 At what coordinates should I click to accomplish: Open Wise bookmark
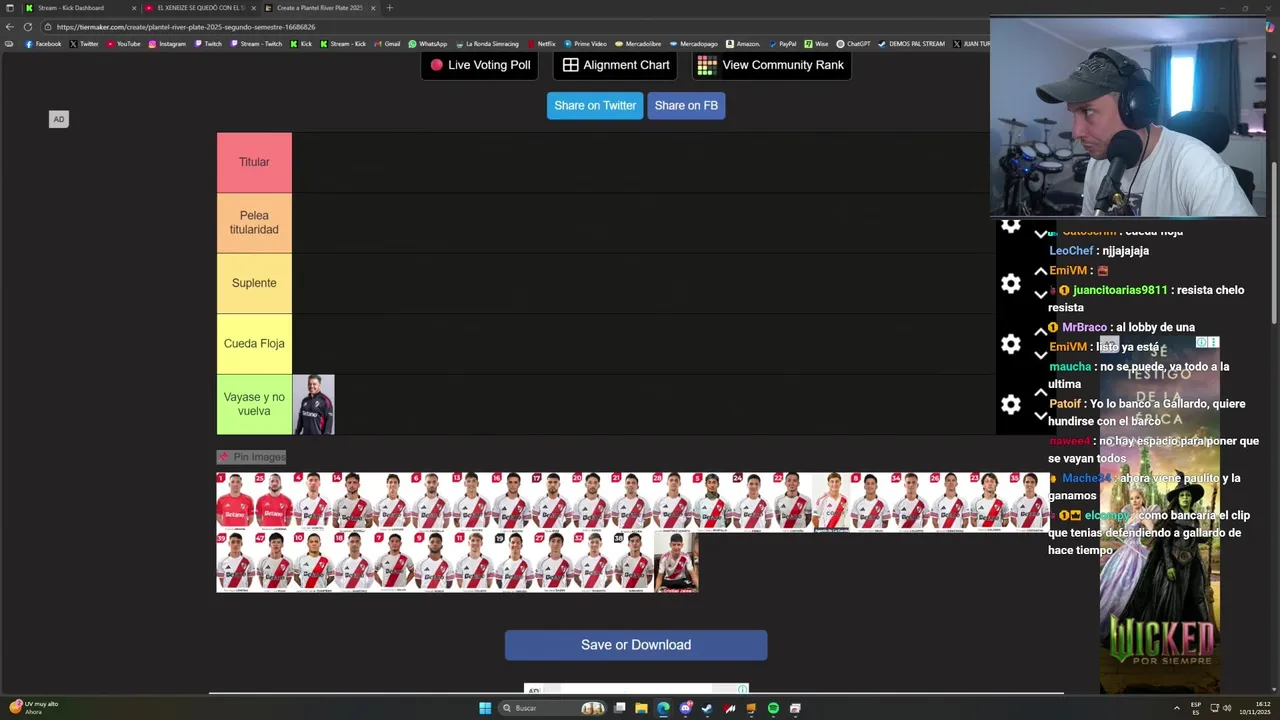pos(816,44)
